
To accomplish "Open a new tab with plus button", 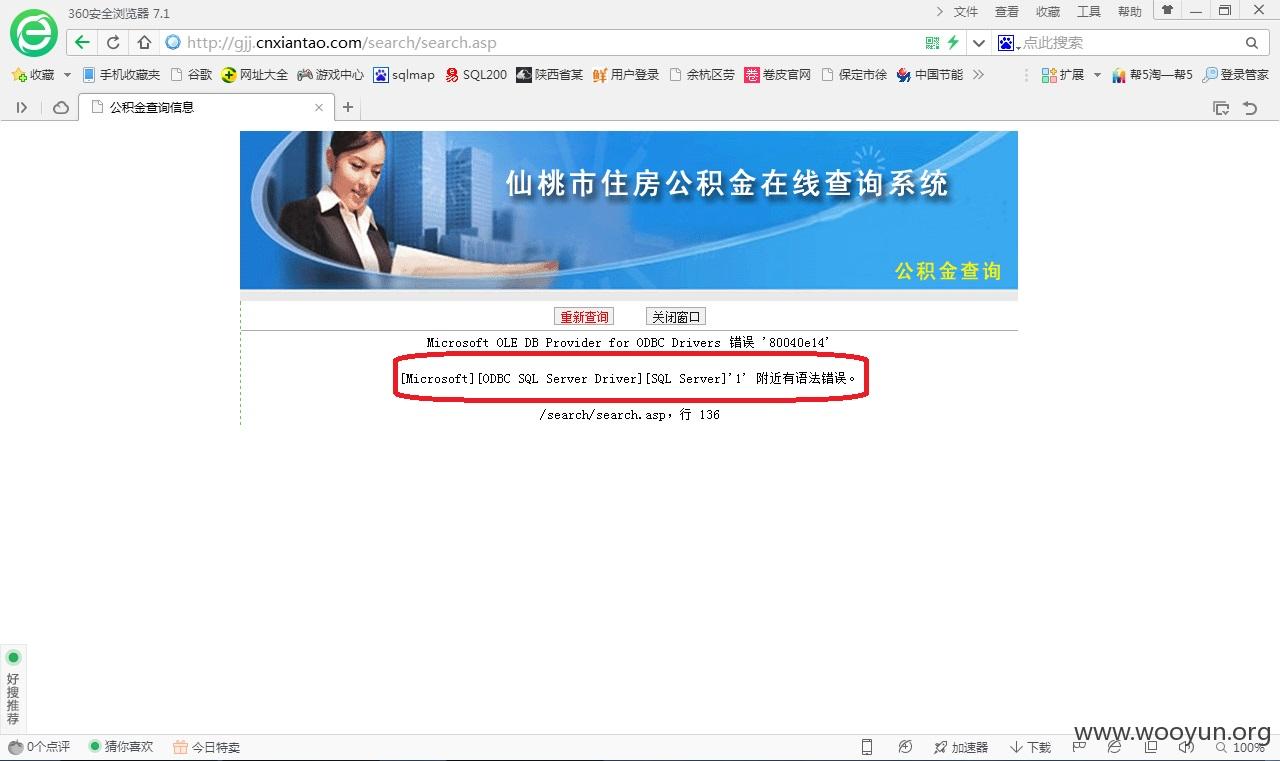I will point(348,107).
